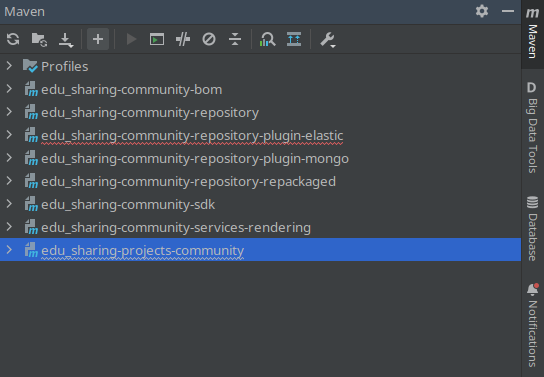This screenshot has width=544, height=377.
Task: Expand repository-repackaged node
Action: click(9, 181)
